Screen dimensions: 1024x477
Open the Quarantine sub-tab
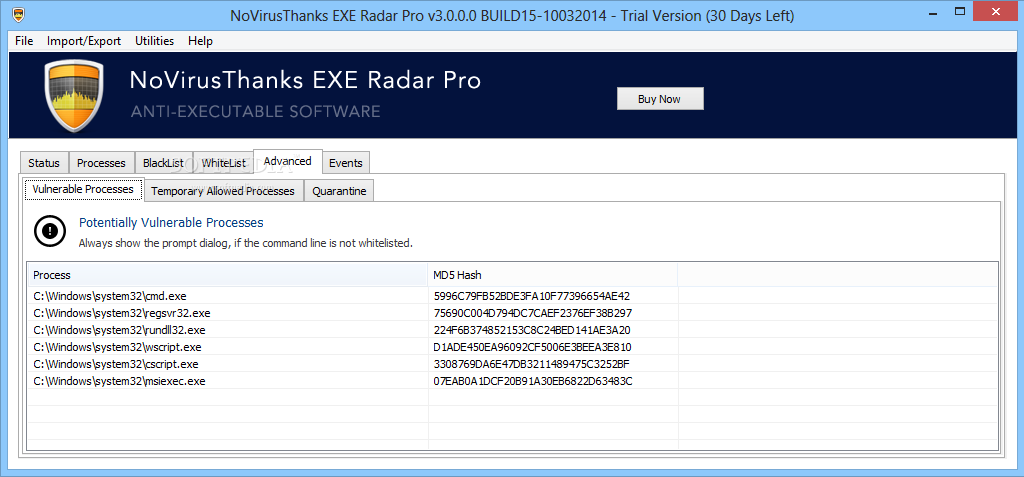pyautogui.click(x=339, y=191)
